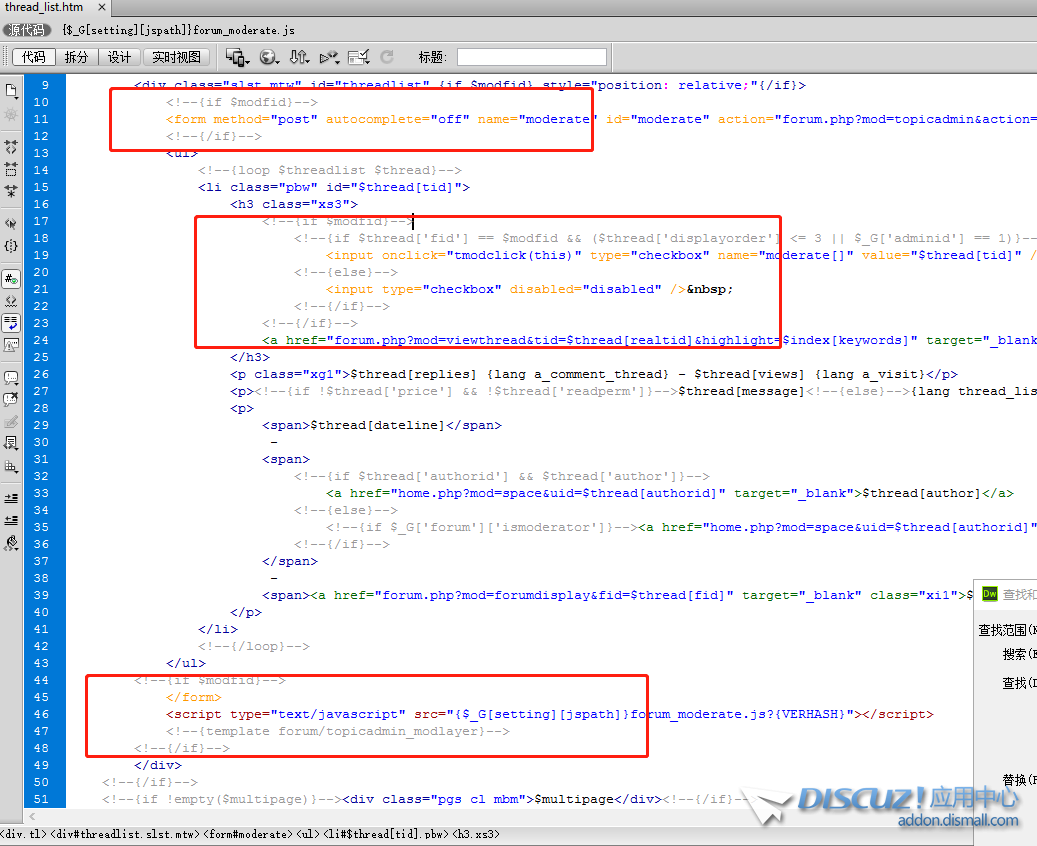The height and width of the screenshot is (846, 1037).
Task: Click {lang a_comment_thread} in the code
Action: coord(578,374)
